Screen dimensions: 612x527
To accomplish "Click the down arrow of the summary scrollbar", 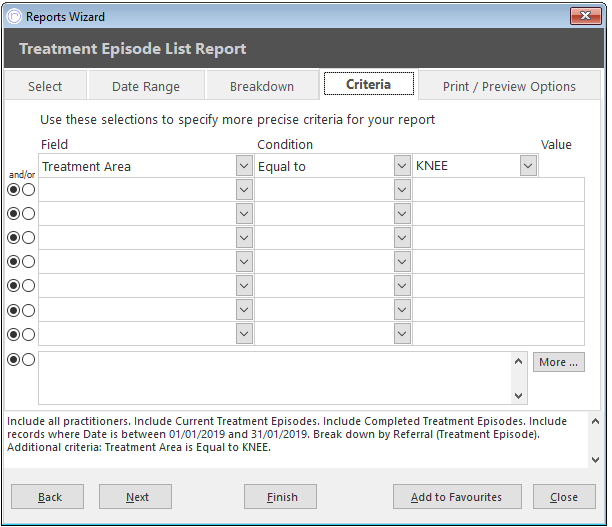I will [595, 460].
